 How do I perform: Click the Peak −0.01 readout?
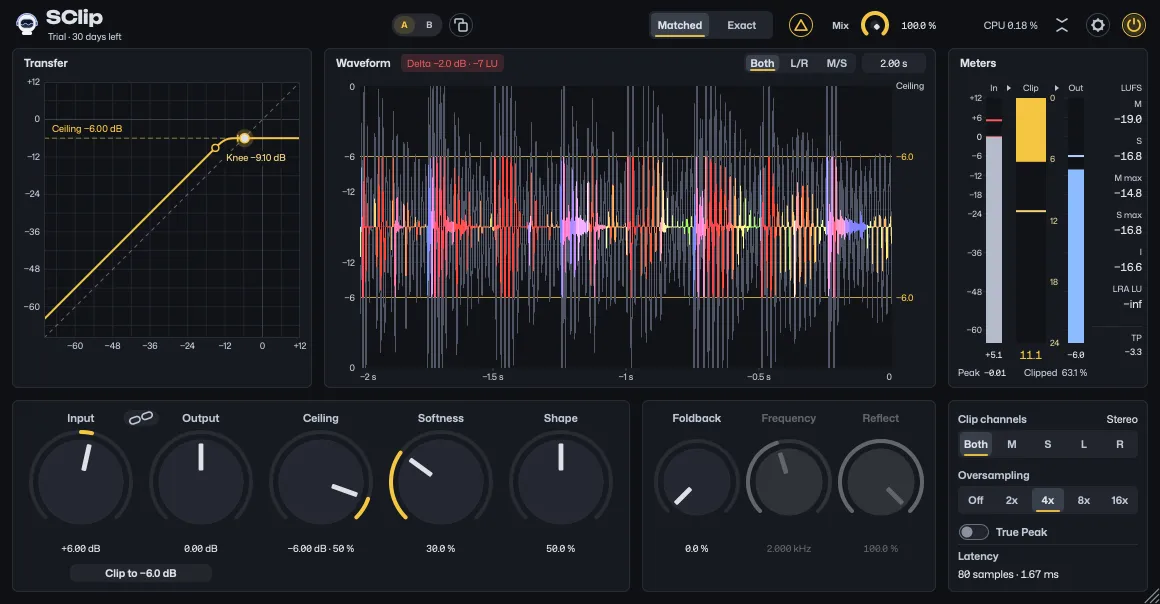tap(982, 373)
